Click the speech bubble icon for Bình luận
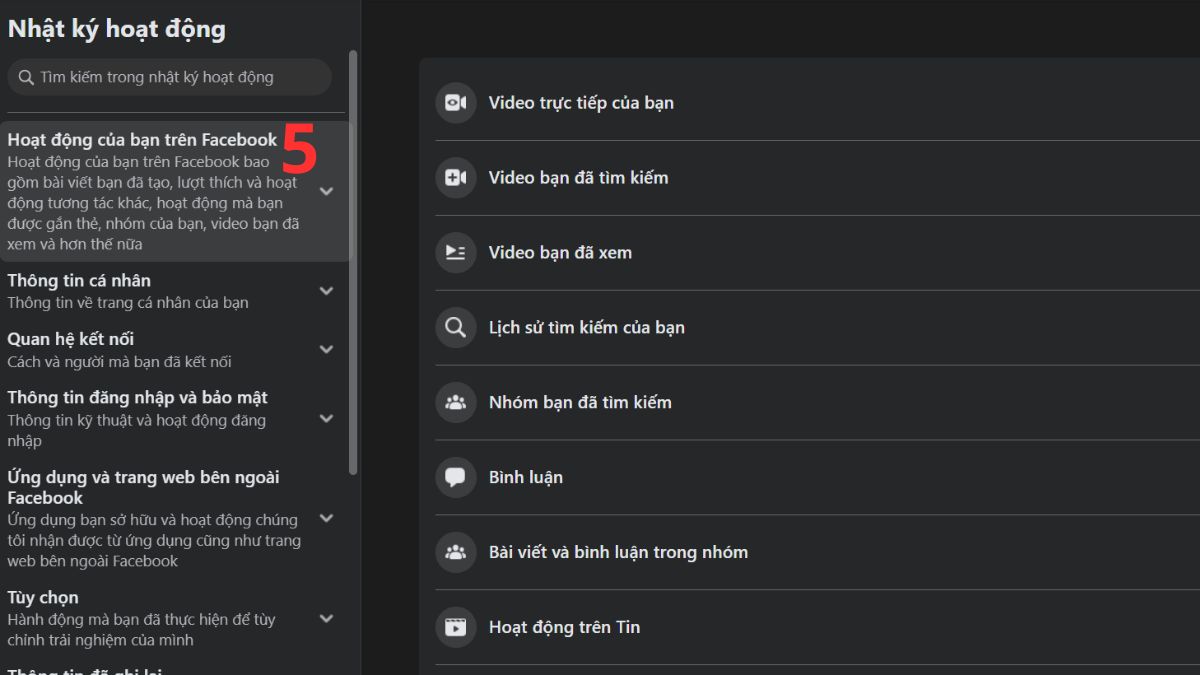This screenshot has height=675, width=1200. coord(455,477)
